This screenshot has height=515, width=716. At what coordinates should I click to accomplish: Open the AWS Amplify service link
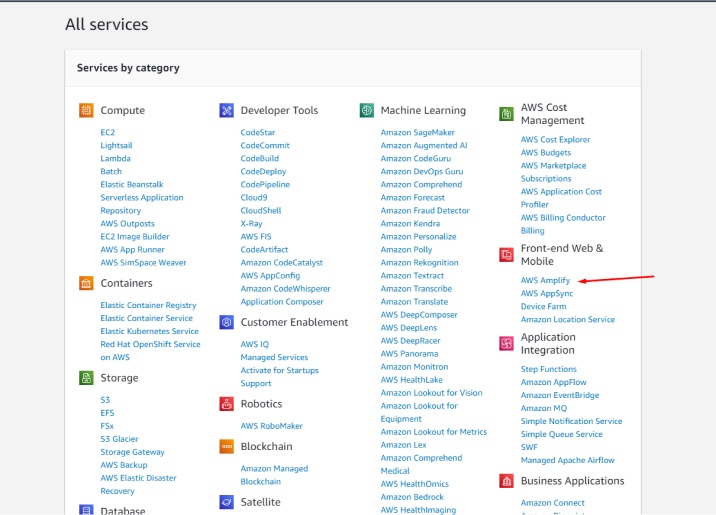tap(545, 281)
